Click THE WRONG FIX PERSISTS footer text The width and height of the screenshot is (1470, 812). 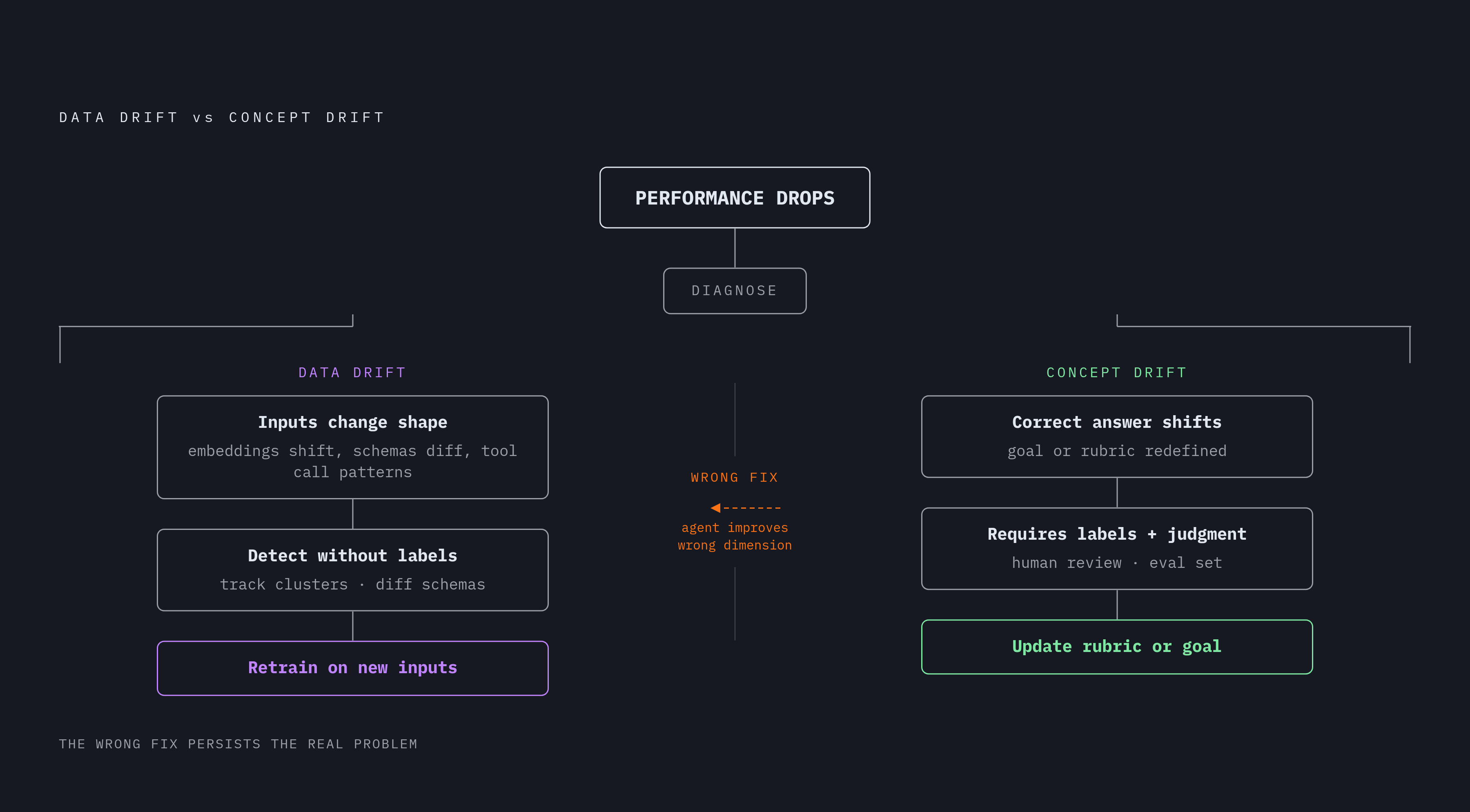click(238, 744)
